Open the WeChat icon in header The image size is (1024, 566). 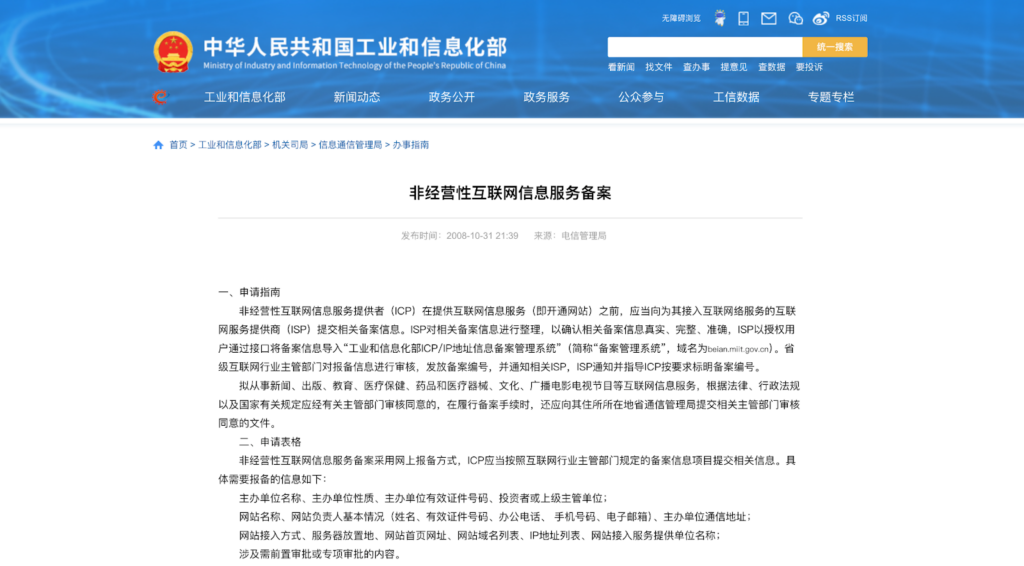coord(795,18)
